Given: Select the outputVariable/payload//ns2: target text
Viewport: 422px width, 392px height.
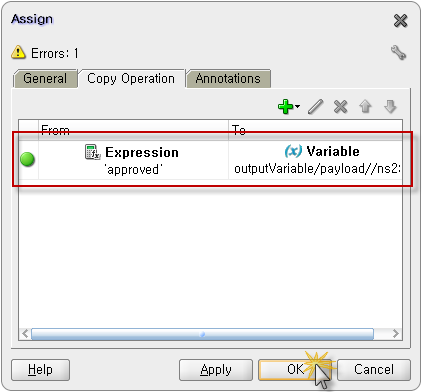Looking at the screenshot, I should [317, 169].
